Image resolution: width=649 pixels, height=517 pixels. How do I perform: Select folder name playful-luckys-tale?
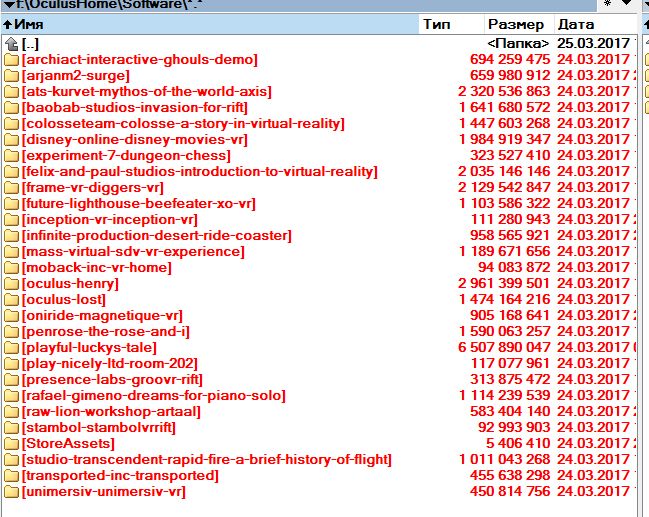point(89,348)
